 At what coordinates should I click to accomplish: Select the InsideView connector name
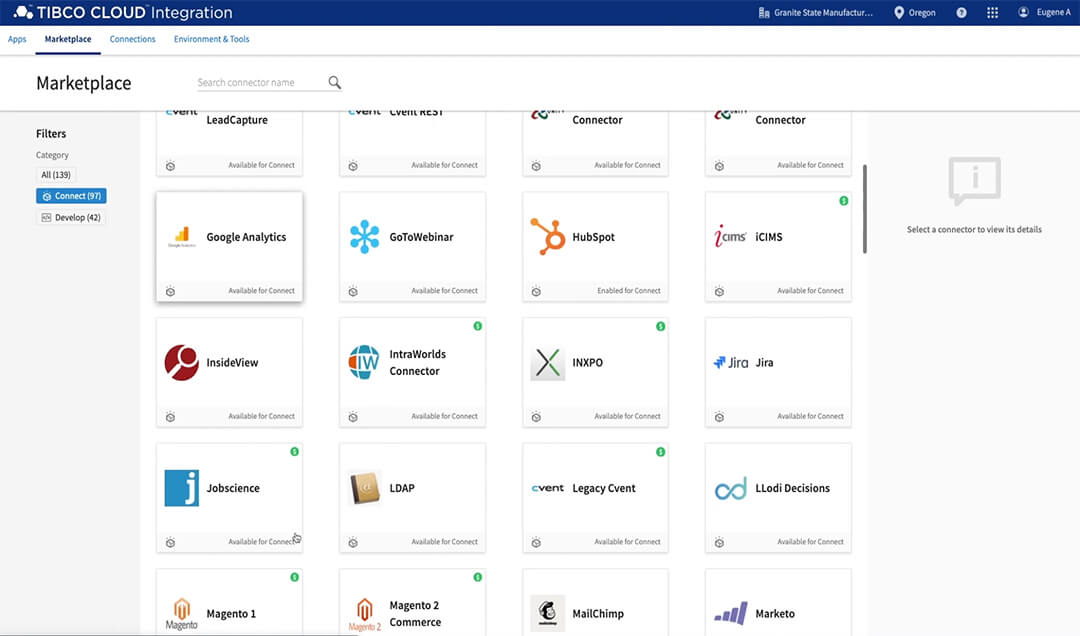click(232, 362)
